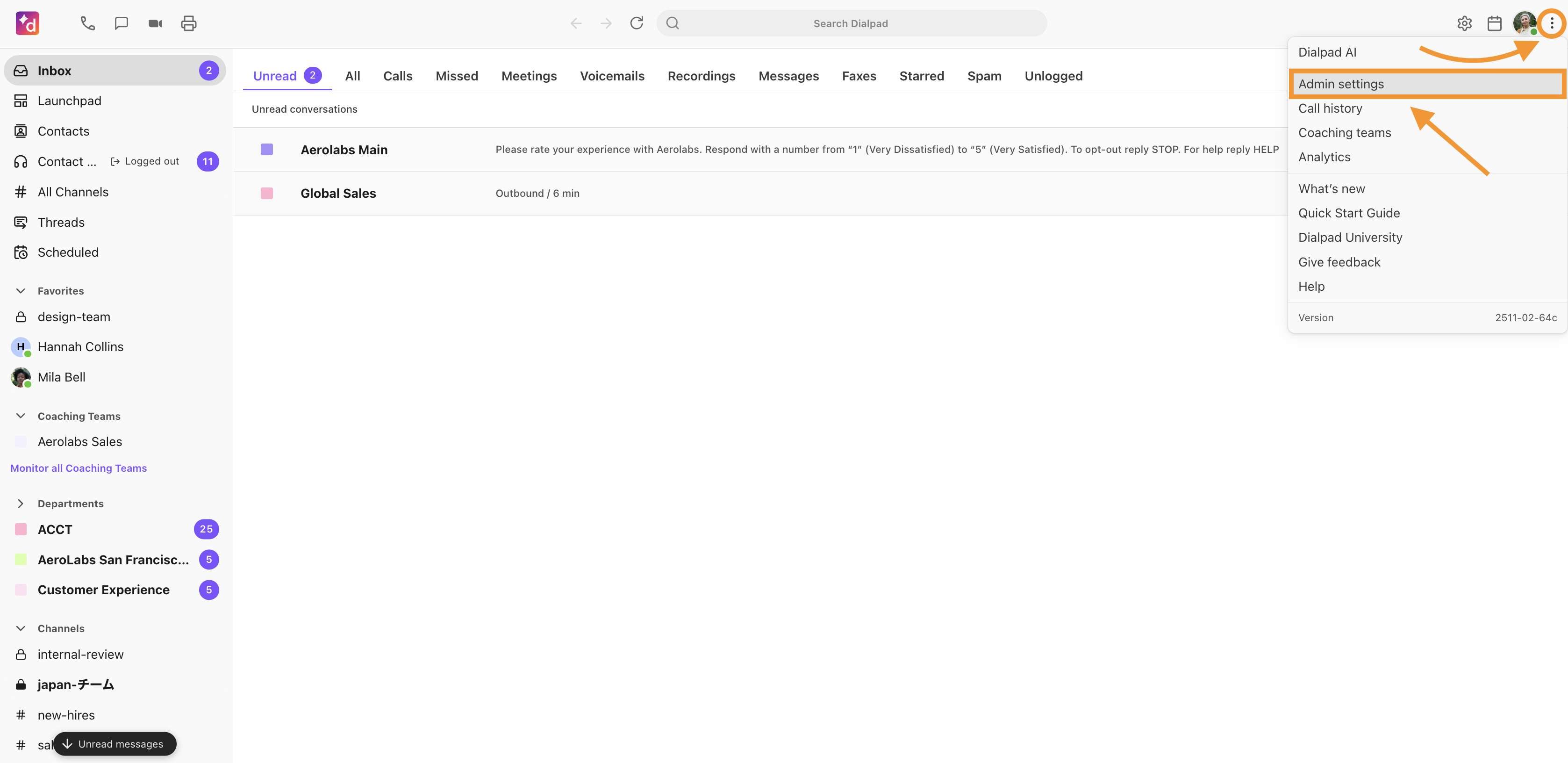
Task: Go forward with the right arrow
Action: click(606, 23)
